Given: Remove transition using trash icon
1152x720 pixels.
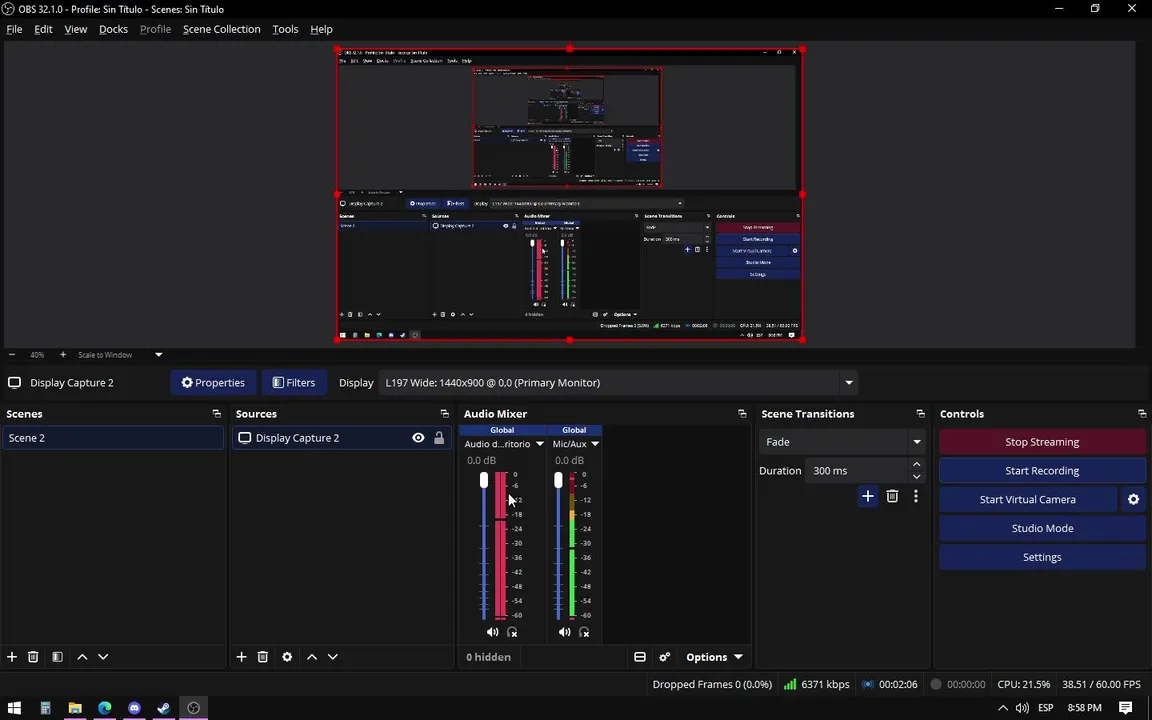Looking at the screenshot, I should [892, 497].
